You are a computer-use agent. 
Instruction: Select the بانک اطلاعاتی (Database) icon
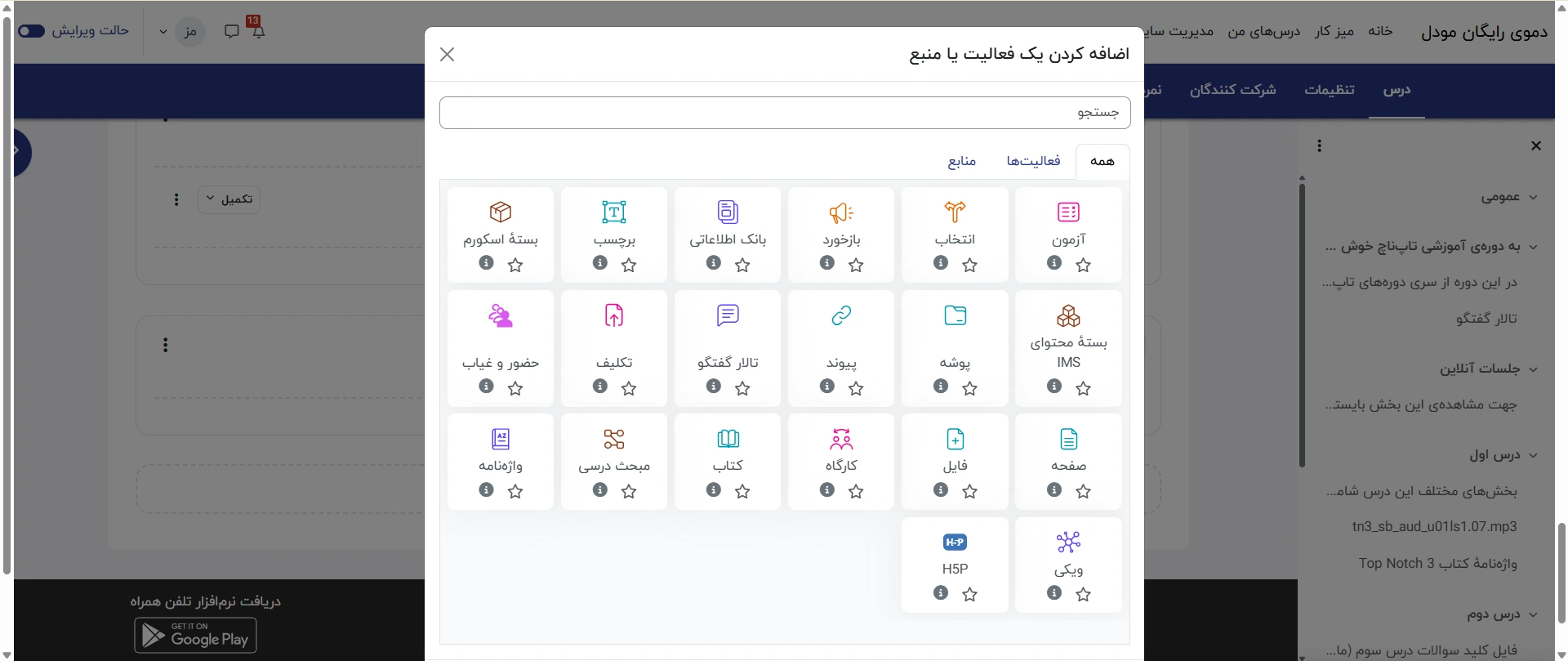[x=728, y=212]
